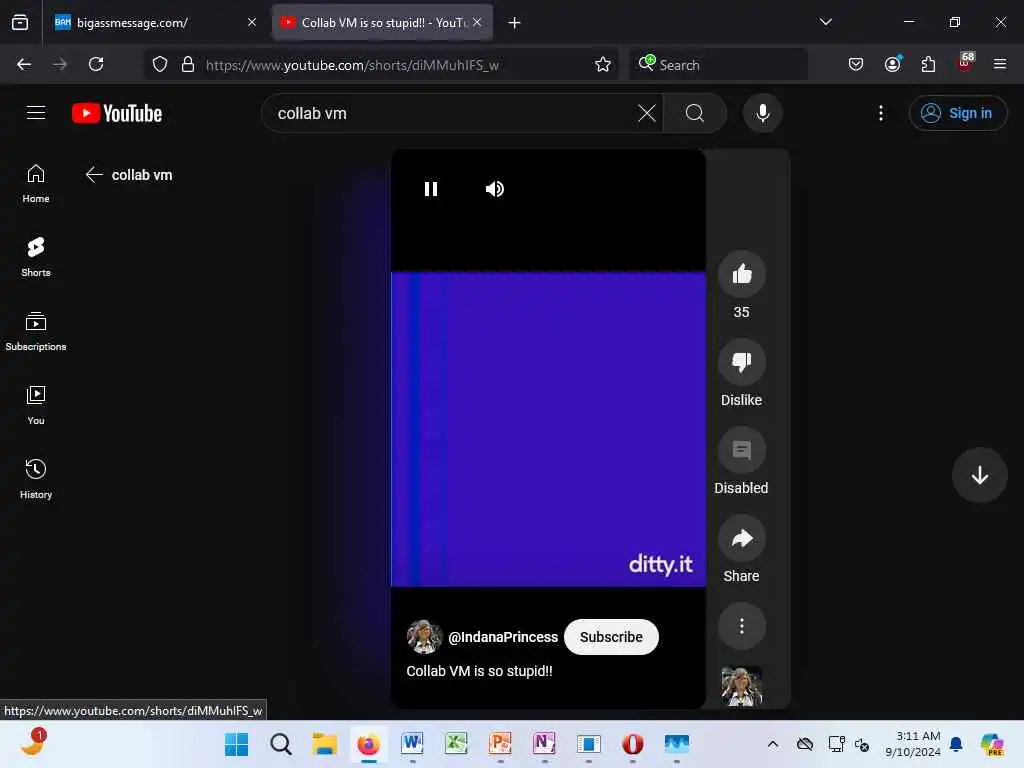
Task: Open the Short's three-dot more actions
Action: pyautogui.click(x=741, y=626)
